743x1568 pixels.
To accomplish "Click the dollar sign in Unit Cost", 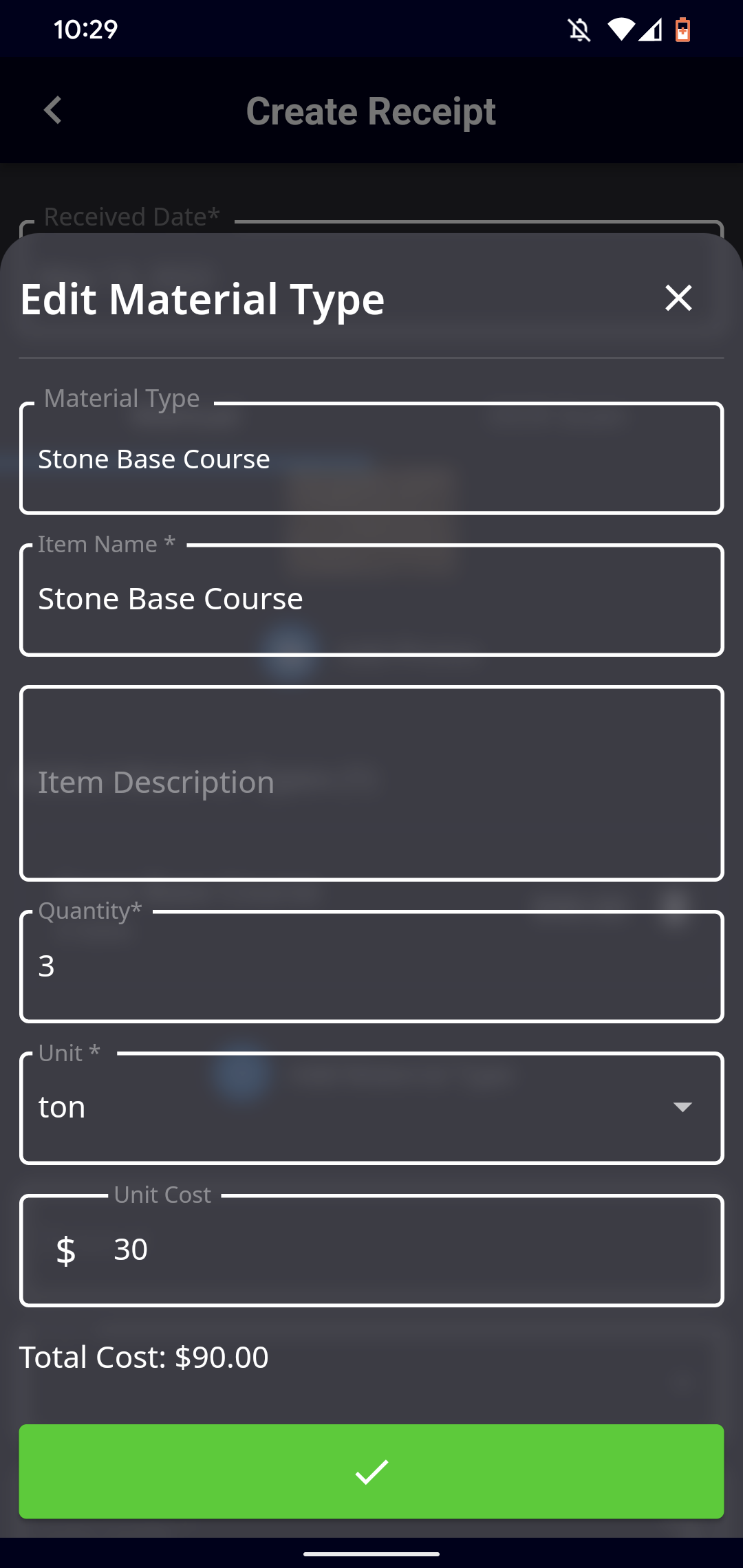I will [x=66, y=1250].
